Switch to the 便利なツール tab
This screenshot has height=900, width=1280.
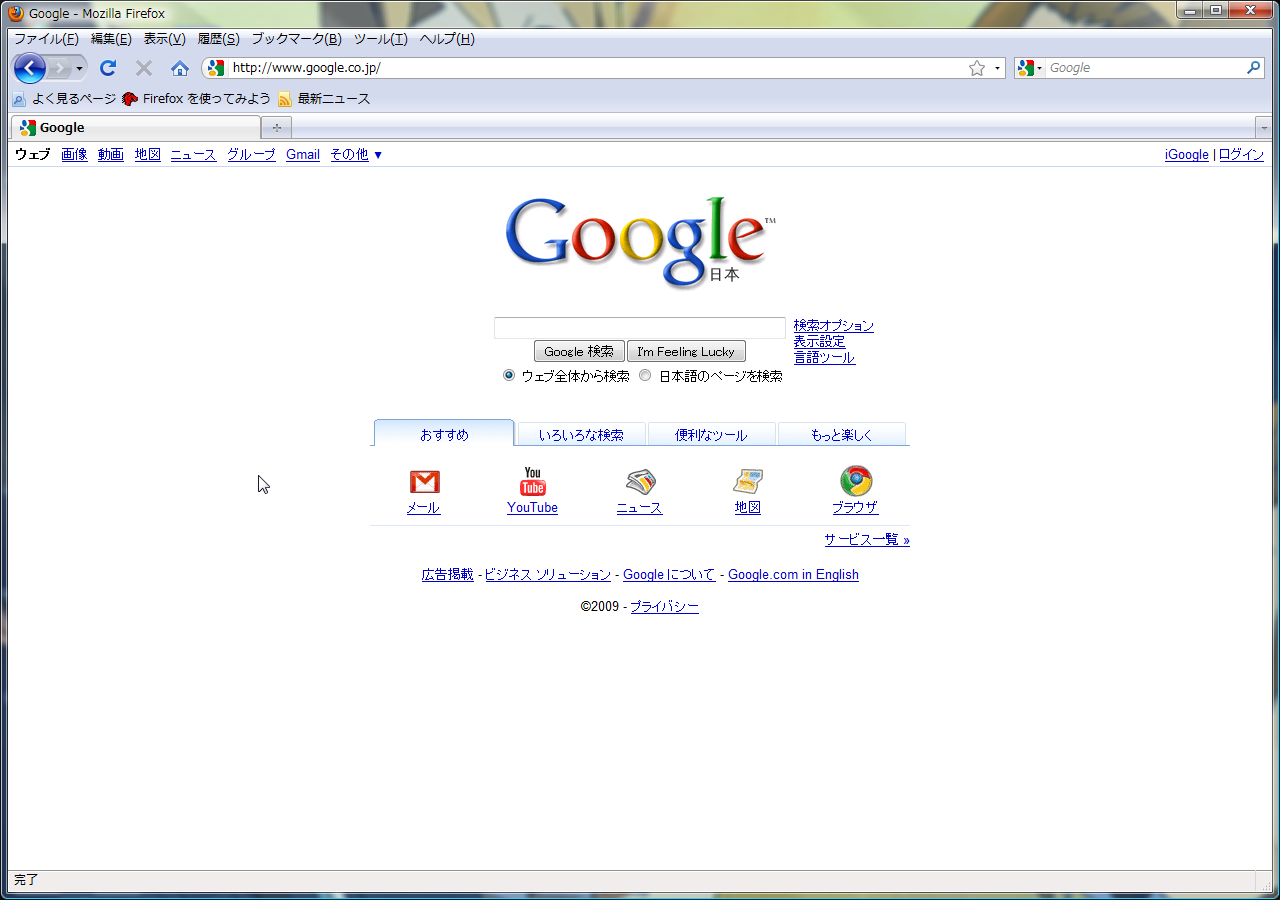[x=711, y=434]
